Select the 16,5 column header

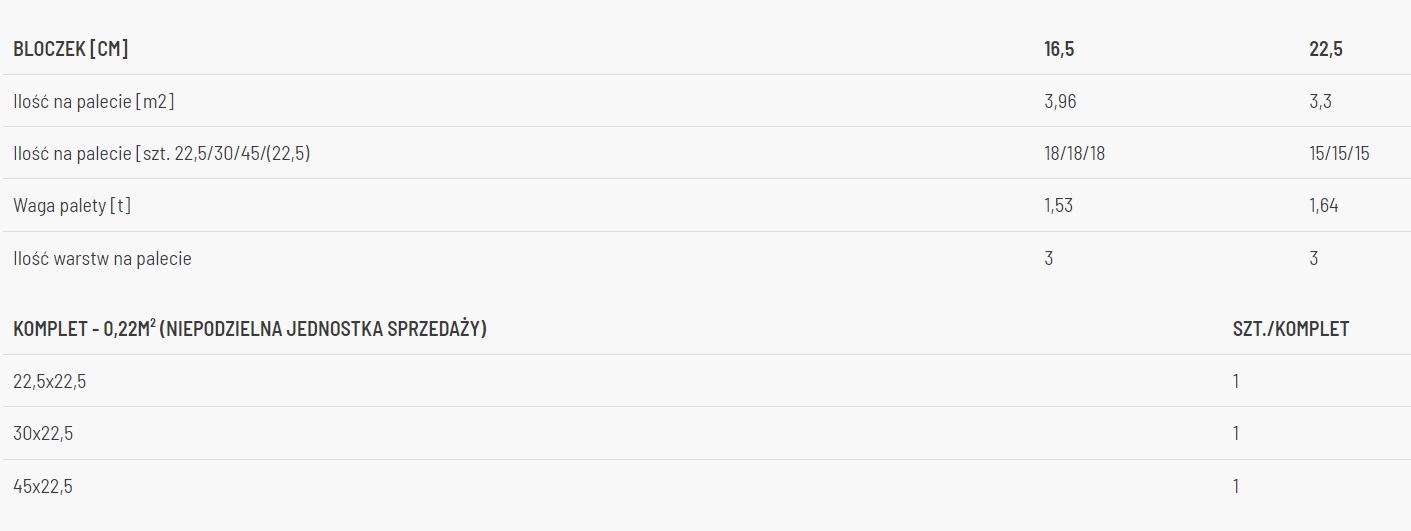coord(1059,49)
